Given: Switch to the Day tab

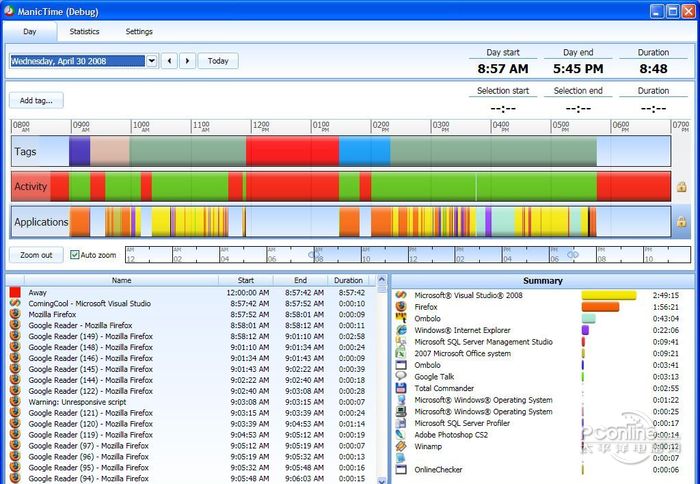Looking at the screenshot, I should coord(30,32).
